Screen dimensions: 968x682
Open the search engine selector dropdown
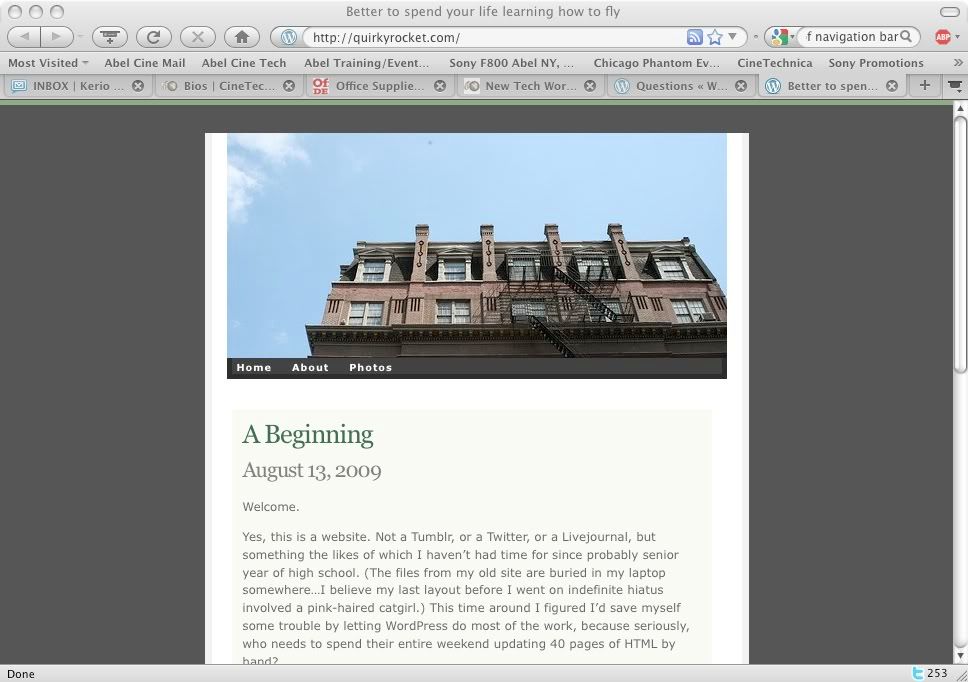click(781, 37)
